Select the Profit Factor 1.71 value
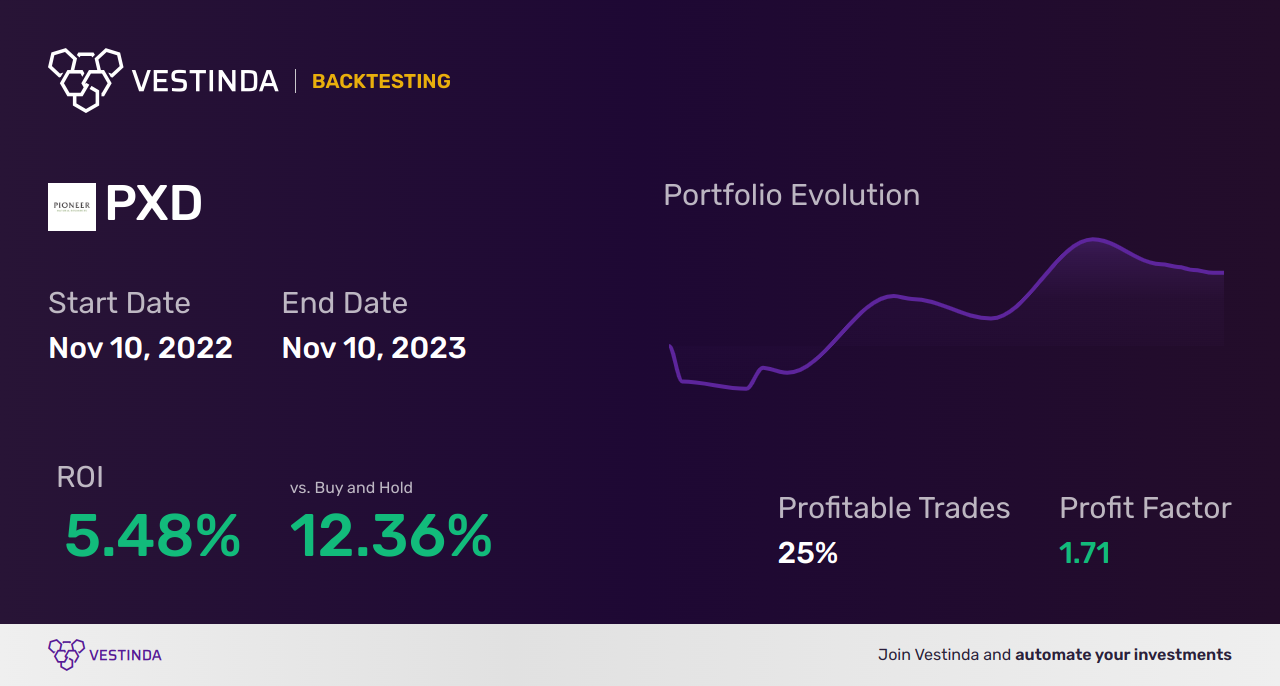The height and width of the screenshot is (686, 1280). tap(1085, 553)
